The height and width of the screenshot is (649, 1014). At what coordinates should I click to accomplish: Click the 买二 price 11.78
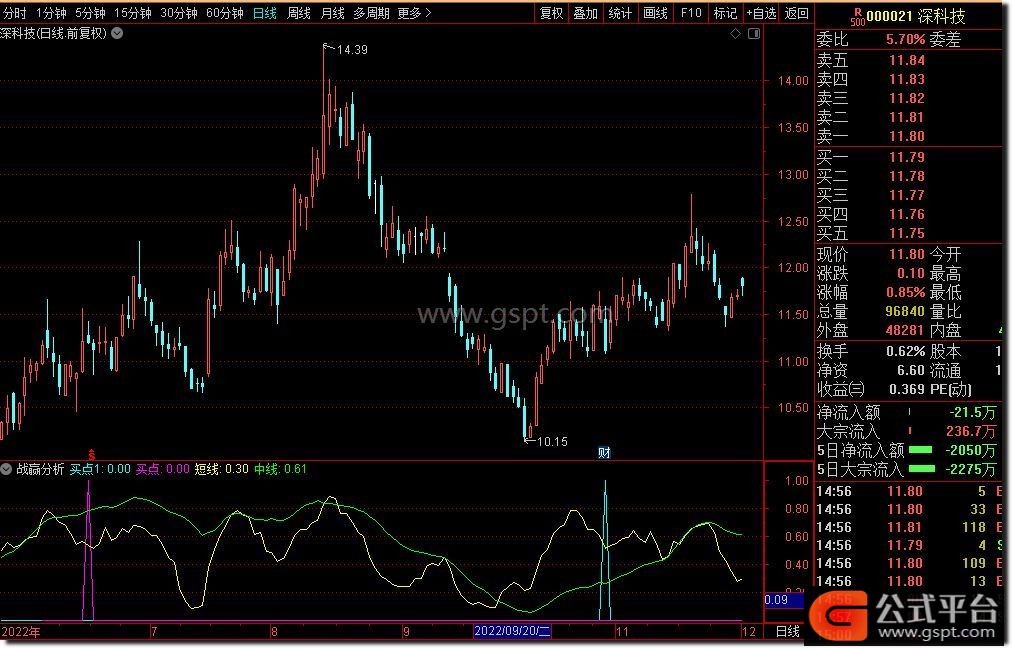click(907, 176)
